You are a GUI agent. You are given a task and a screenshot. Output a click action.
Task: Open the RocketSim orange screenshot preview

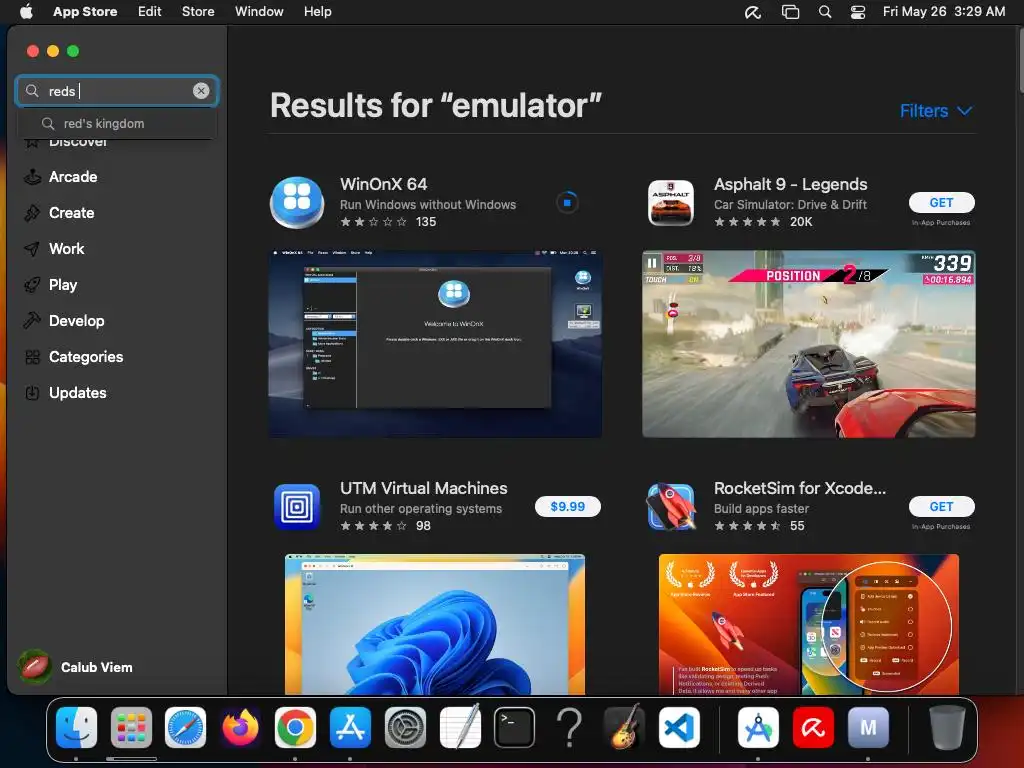tap(808, 624)
